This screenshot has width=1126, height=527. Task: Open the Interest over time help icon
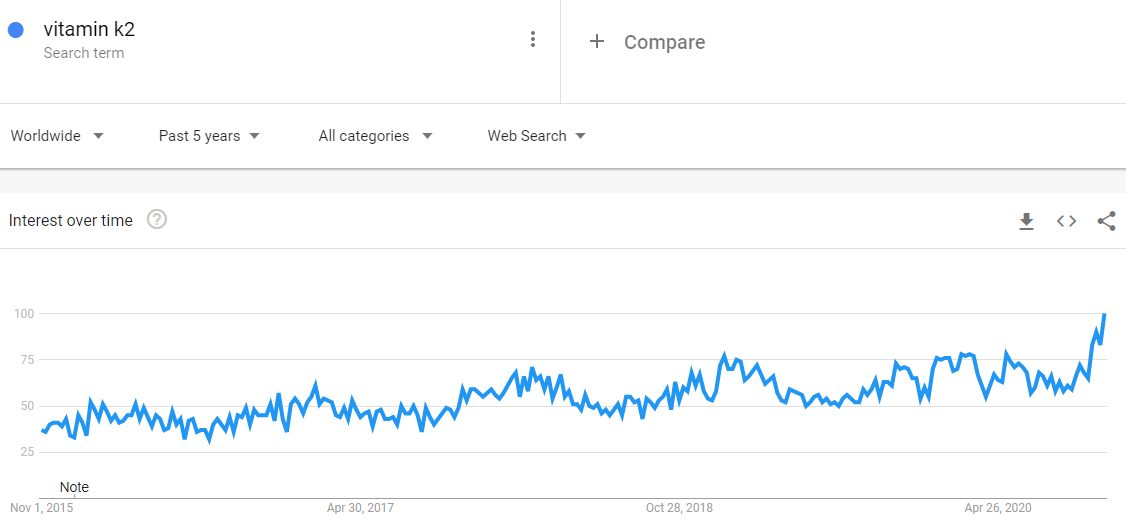pos(157,220)
